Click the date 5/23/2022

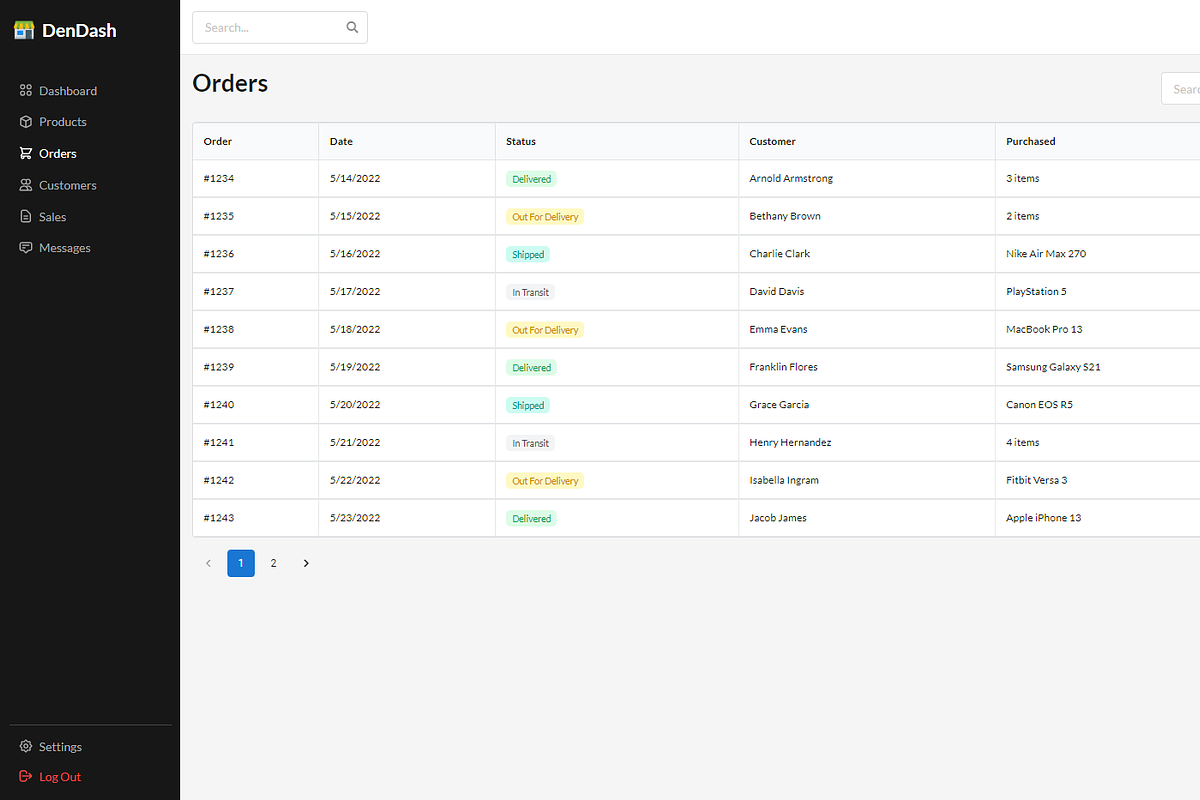click(x=355, y=518)
